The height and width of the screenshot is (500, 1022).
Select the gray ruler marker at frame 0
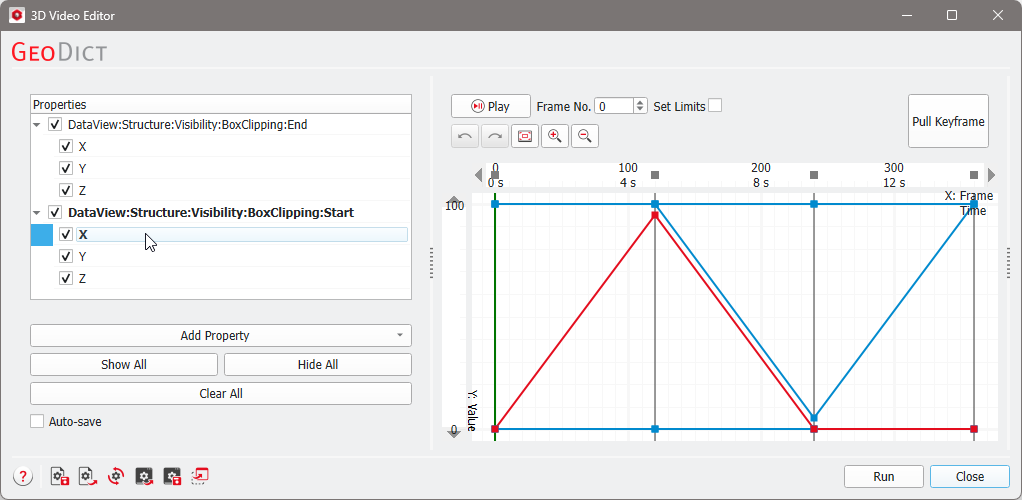click(495, 175)
